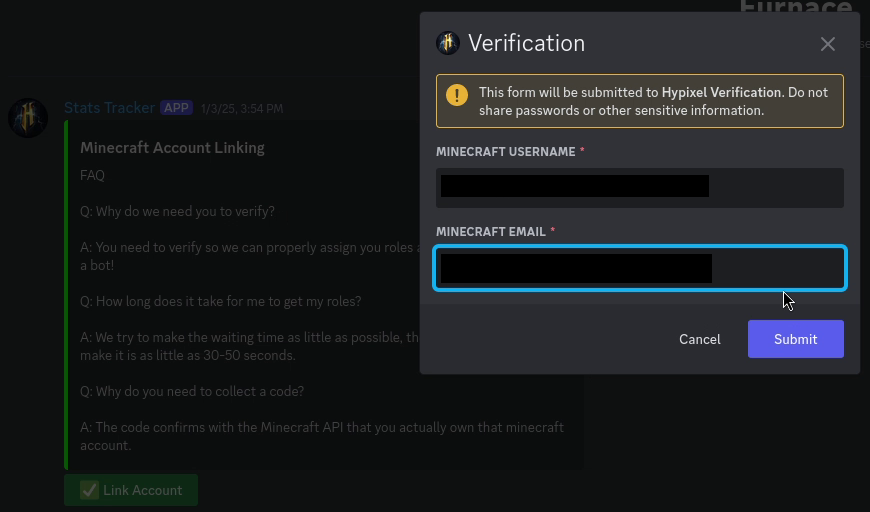This screenshot has height=512, width=870.
Task: Click the Furnace title behind the dialog
Action: (798, 9)
